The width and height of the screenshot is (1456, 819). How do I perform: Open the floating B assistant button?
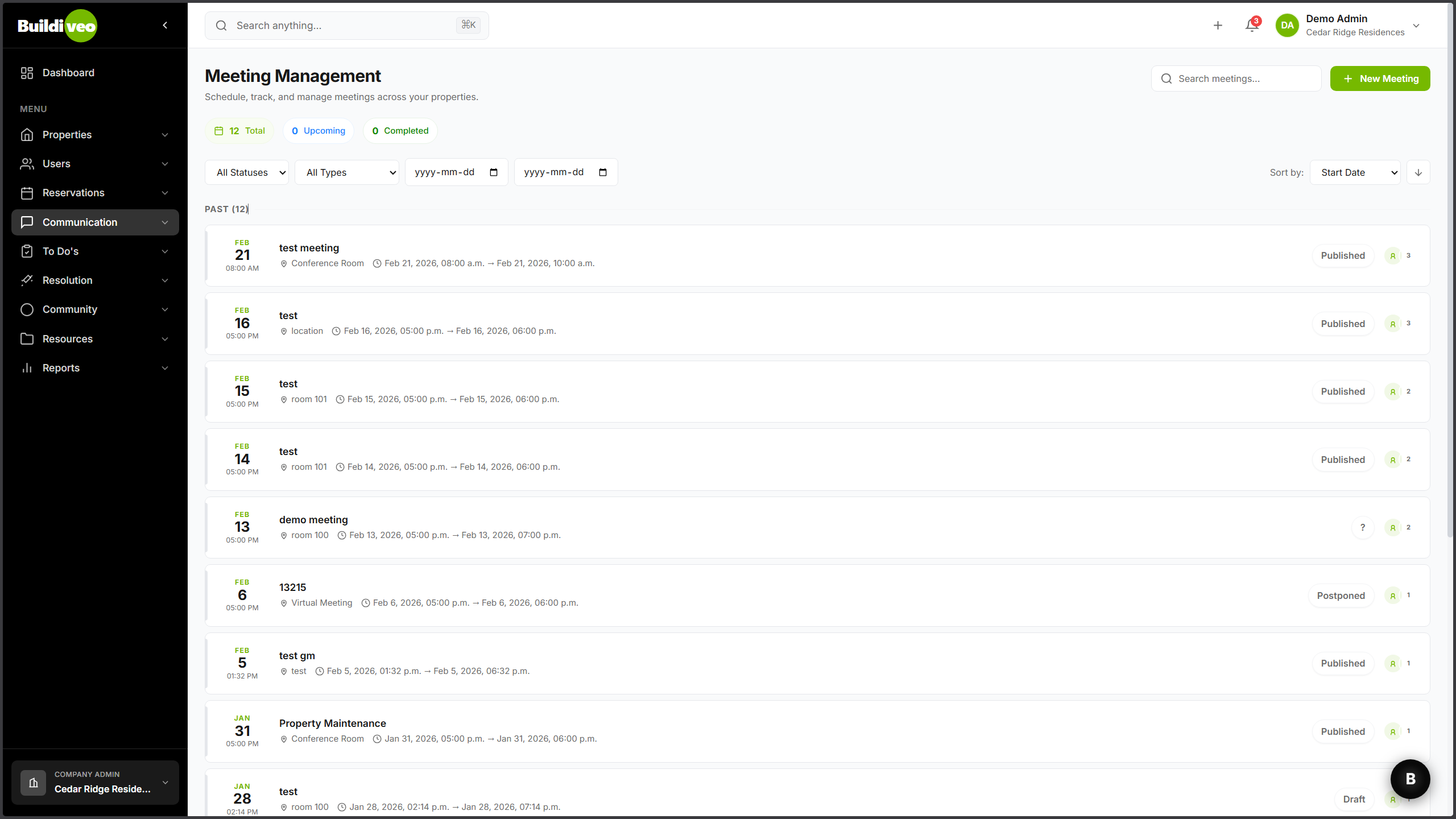point(1410,779)
